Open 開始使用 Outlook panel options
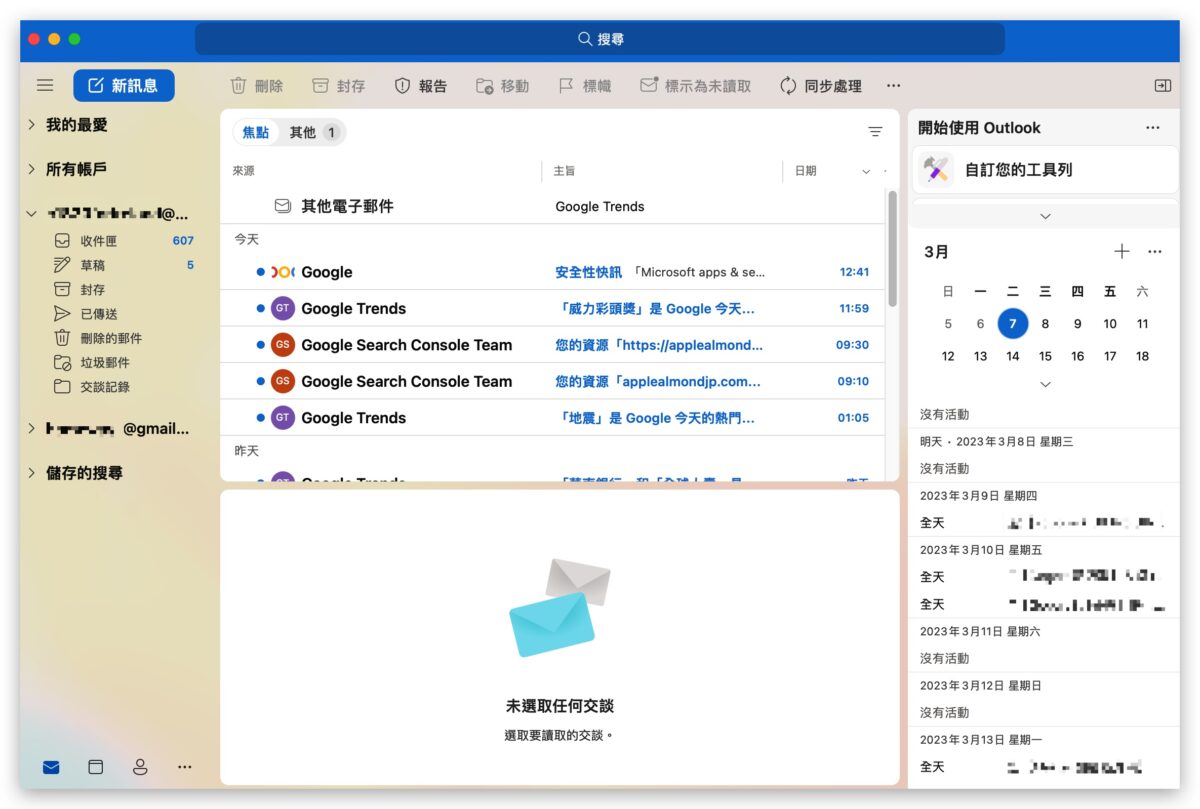This screenshot has width=1200, height=809. 1153,128
